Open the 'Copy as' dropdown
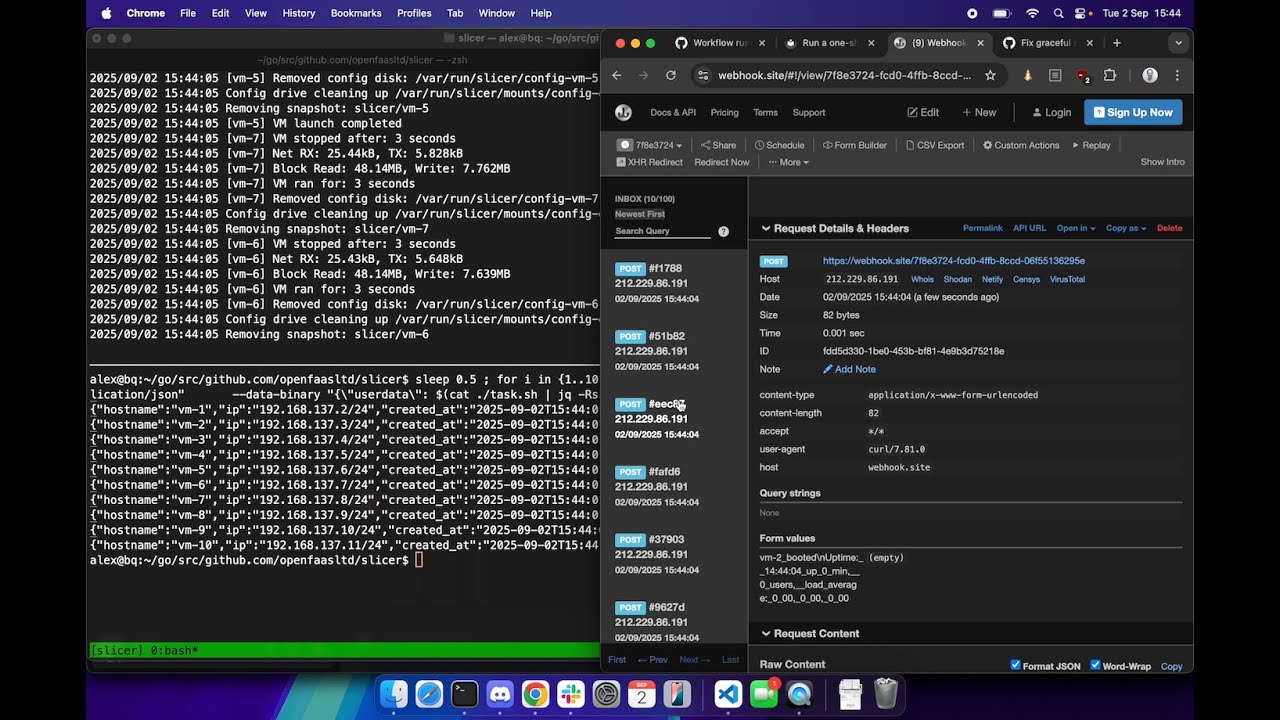Viewport: 1280px width, 720px height. 1126,228
